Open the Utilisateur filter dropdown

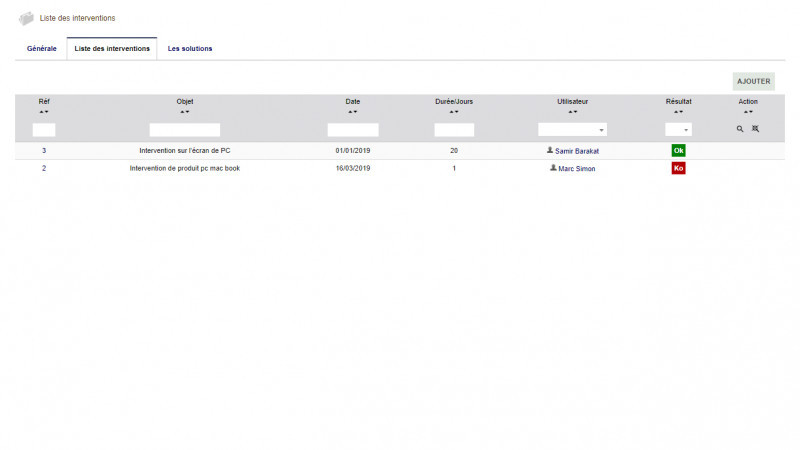pos(573,130)
